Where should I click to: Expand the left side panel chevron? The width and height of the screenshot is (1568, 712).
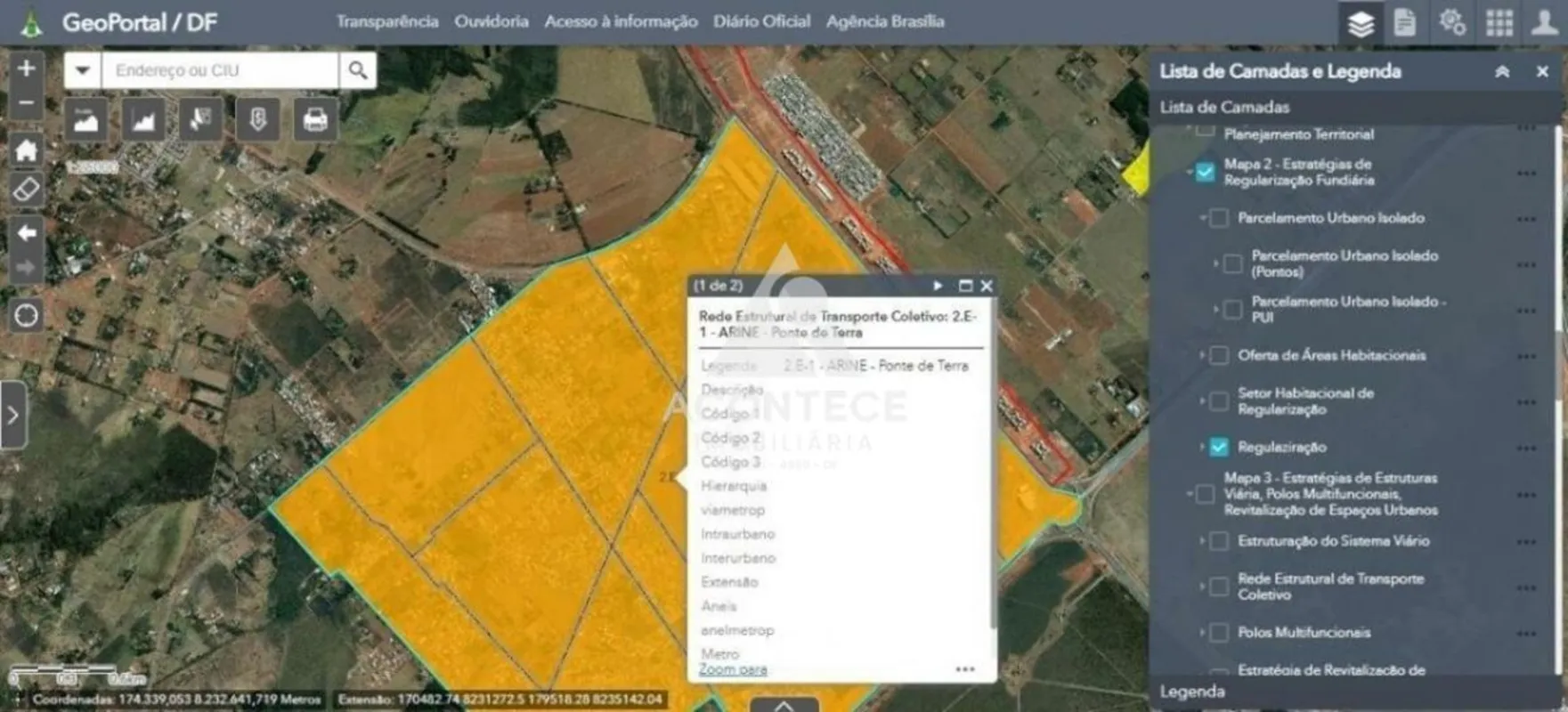tap(12, 415)
